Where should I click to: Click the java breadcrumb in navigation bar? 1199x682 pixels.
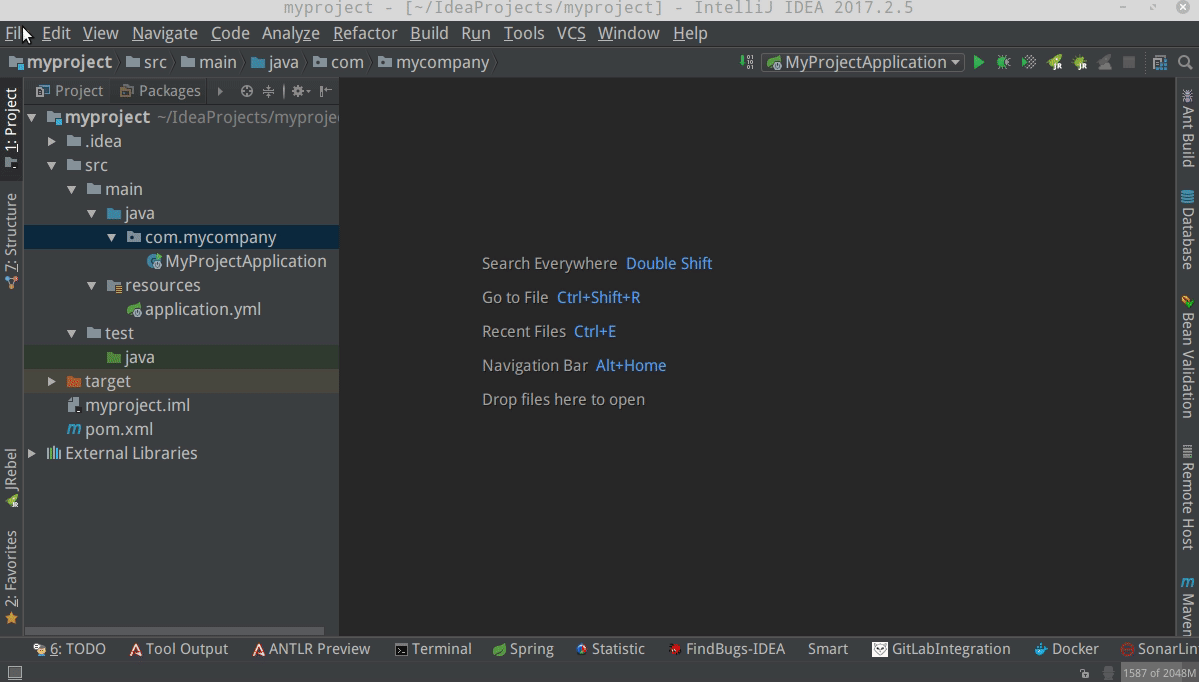(x=275, y=63)
